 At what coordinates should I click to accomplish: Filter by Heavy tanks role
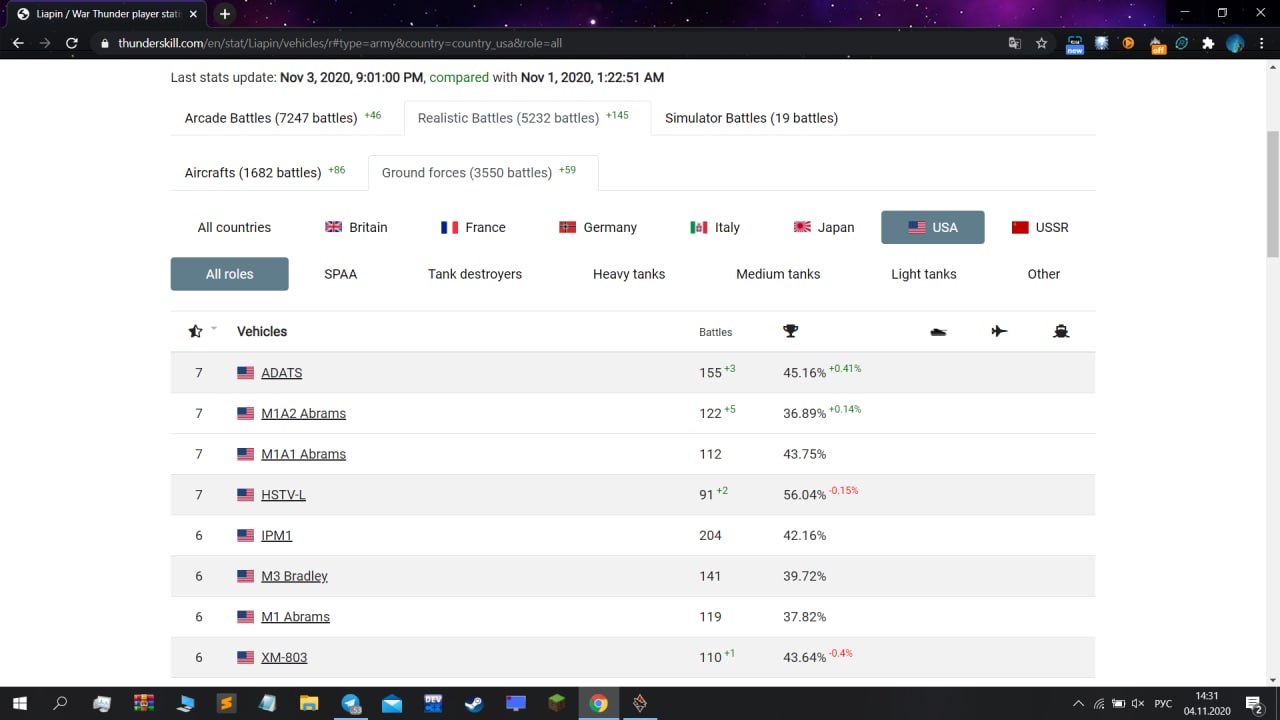629,274
